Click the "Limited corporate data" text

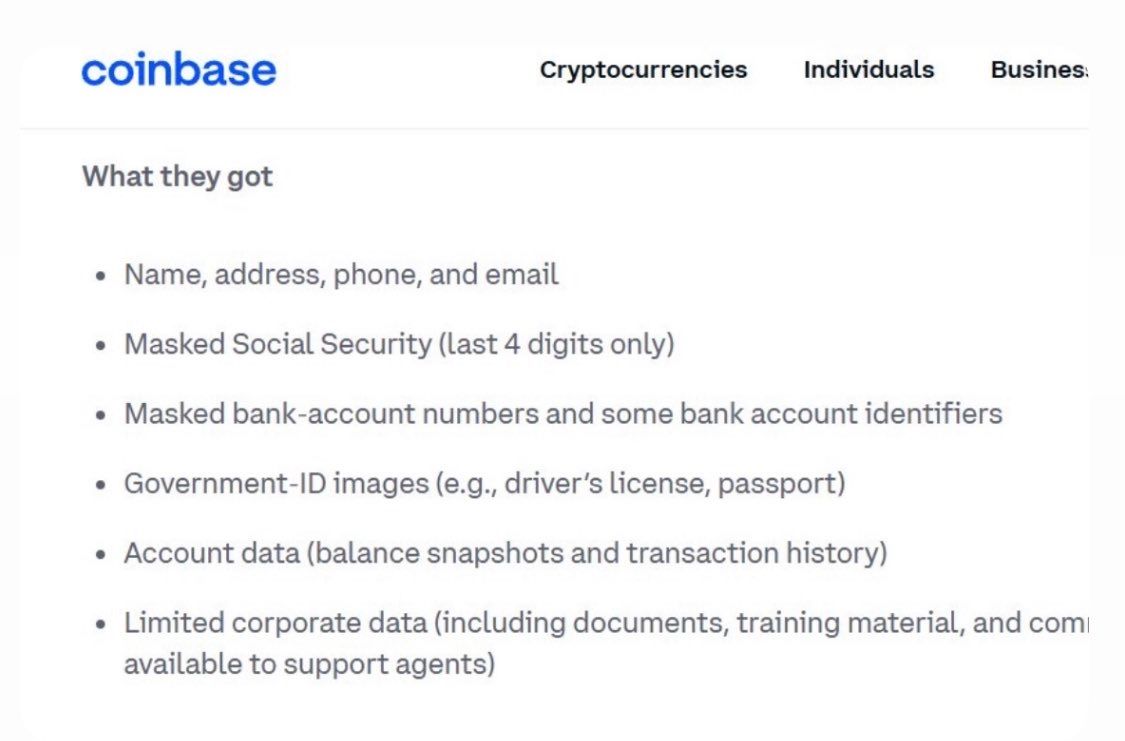[x=277, y=623]
